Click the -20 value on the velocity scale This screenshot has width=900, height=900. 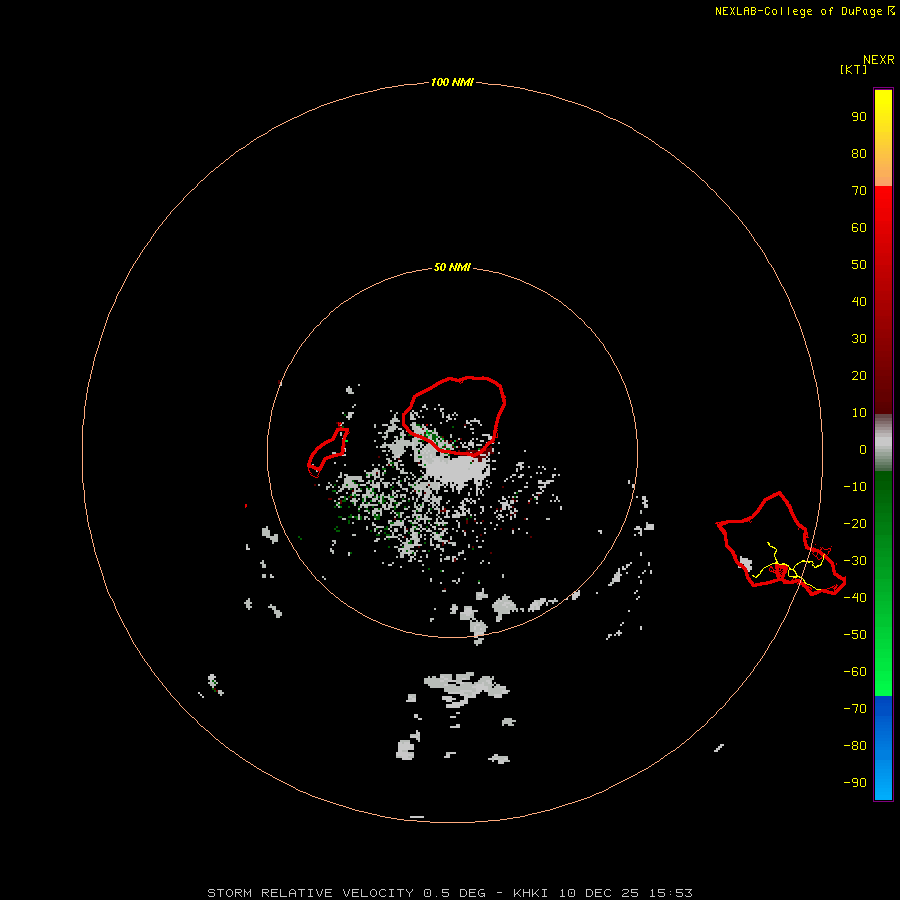855,523
